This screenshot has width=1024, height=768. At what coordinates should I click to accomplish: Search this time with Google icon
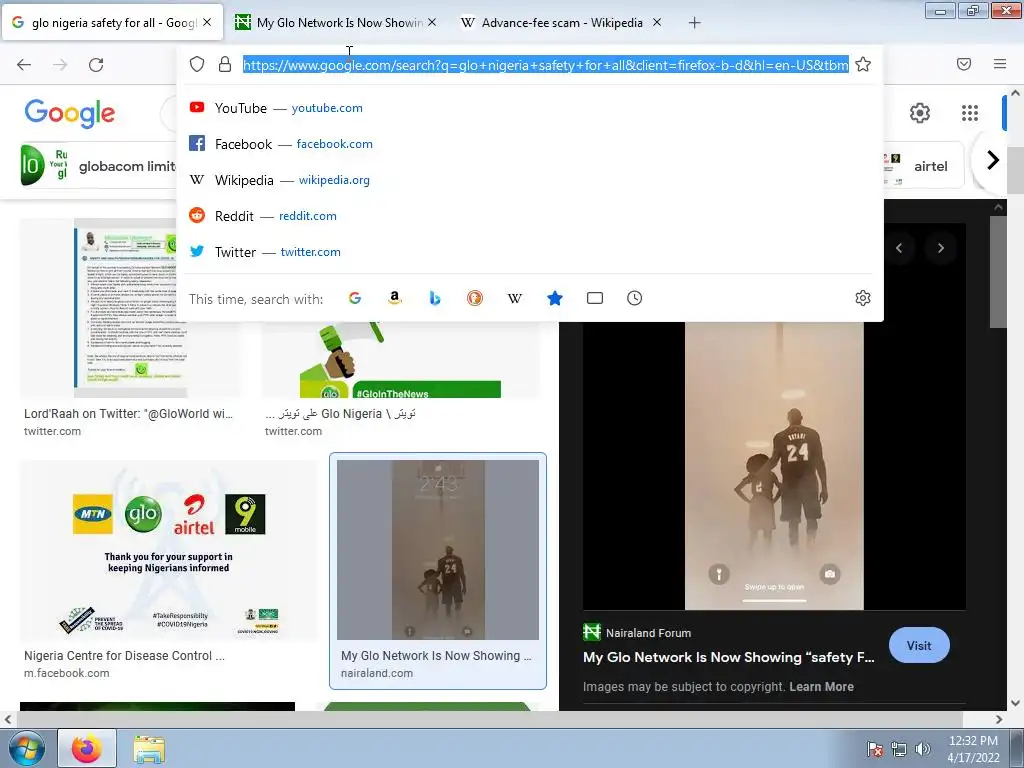pos(355,298)
